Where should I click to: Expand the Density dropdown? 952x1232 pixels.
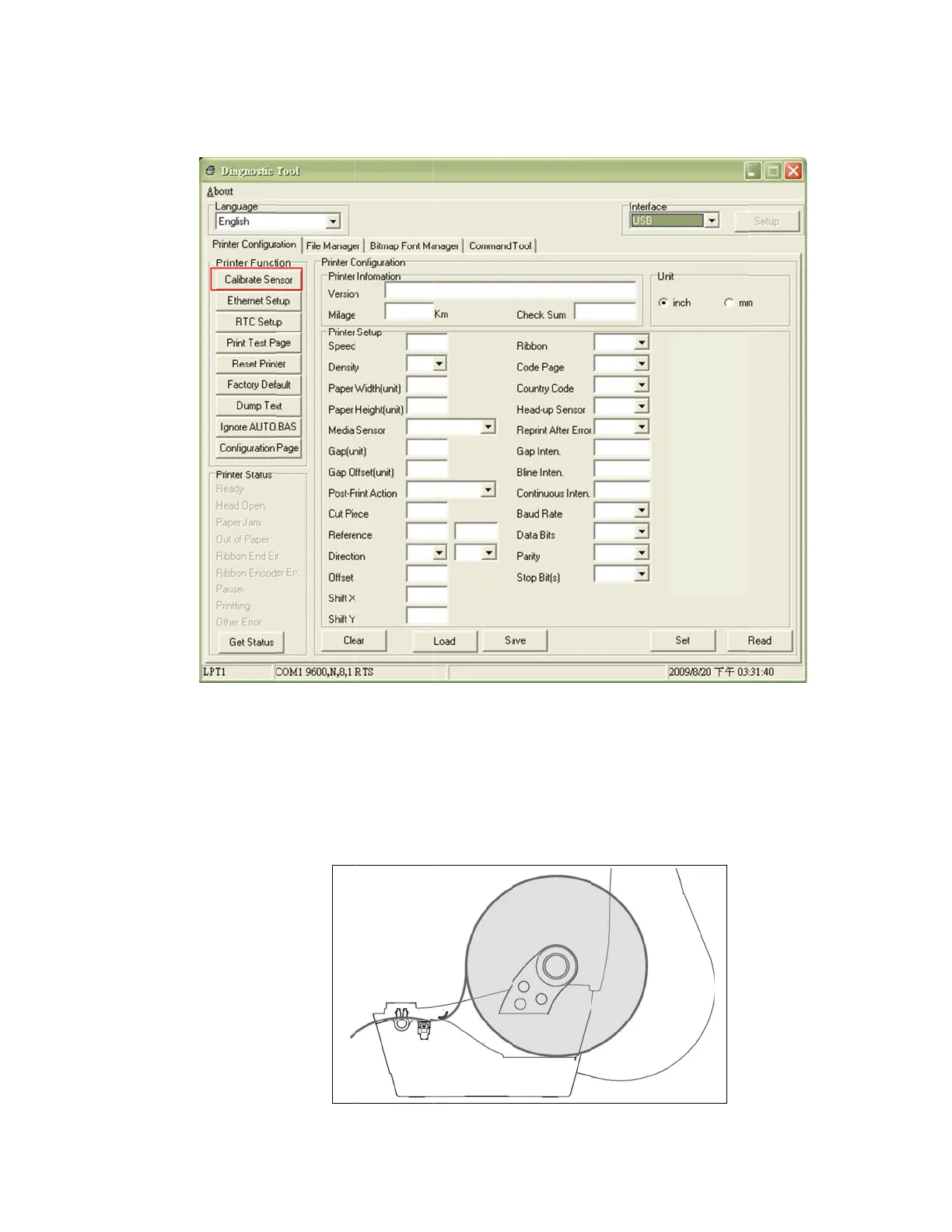(x=439, y=364)
